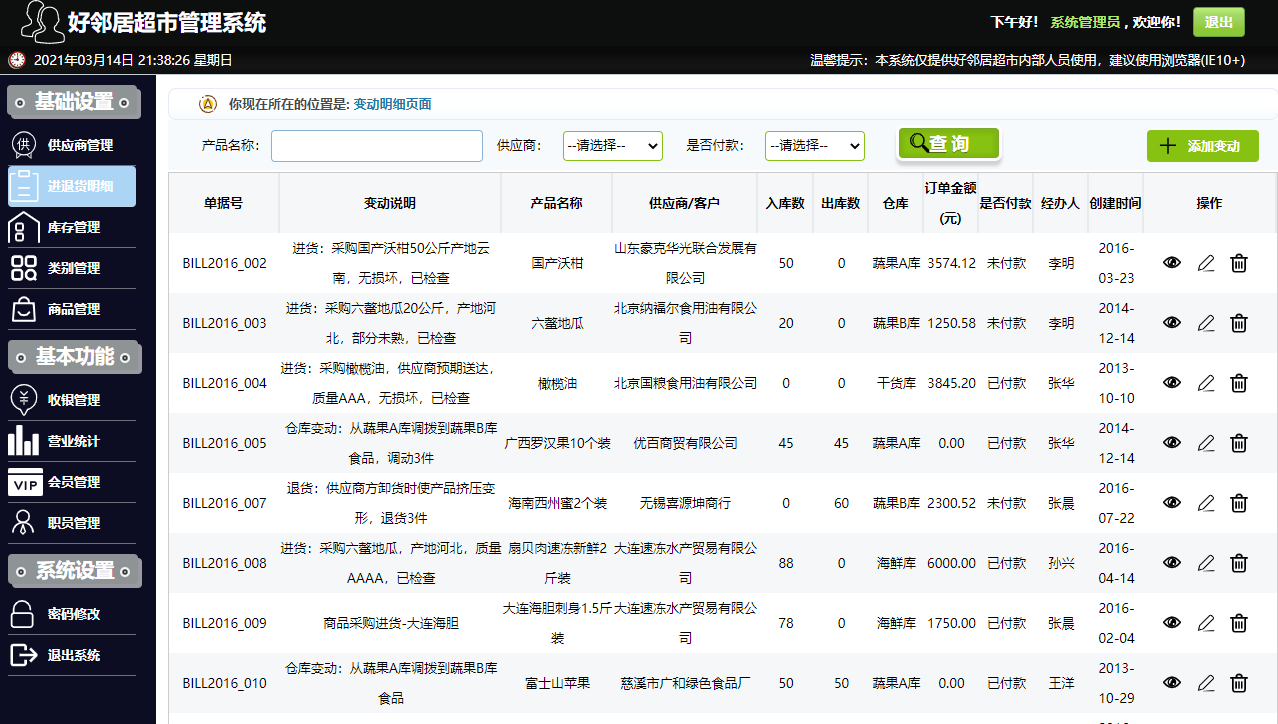Delete the BILL2016_007 record with the trash icon
Viewport: 1278px width, 724px height.
pyautogui.click(x=1239, y=503)
